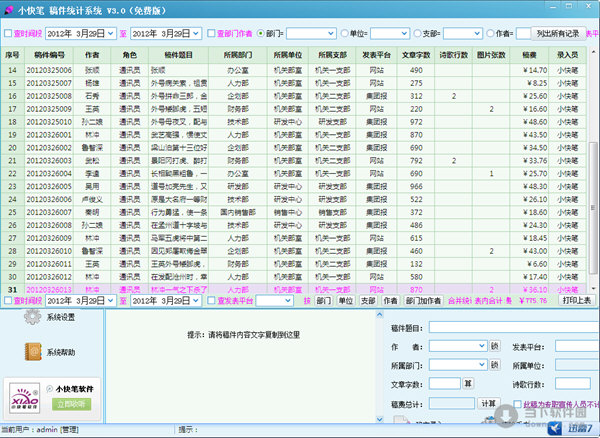Click the app icon in the title bar

[10, 10]
